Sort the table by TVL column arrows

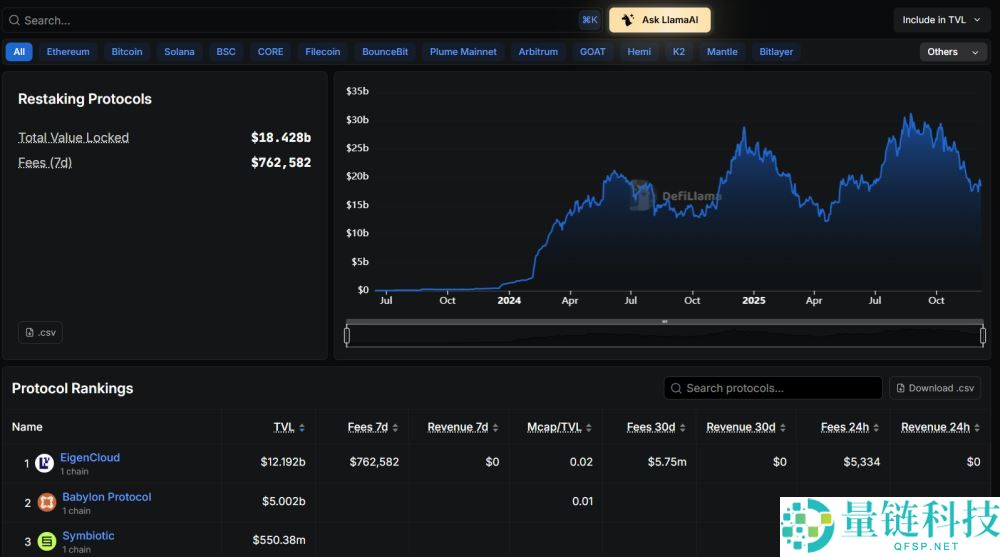(302, 428)
